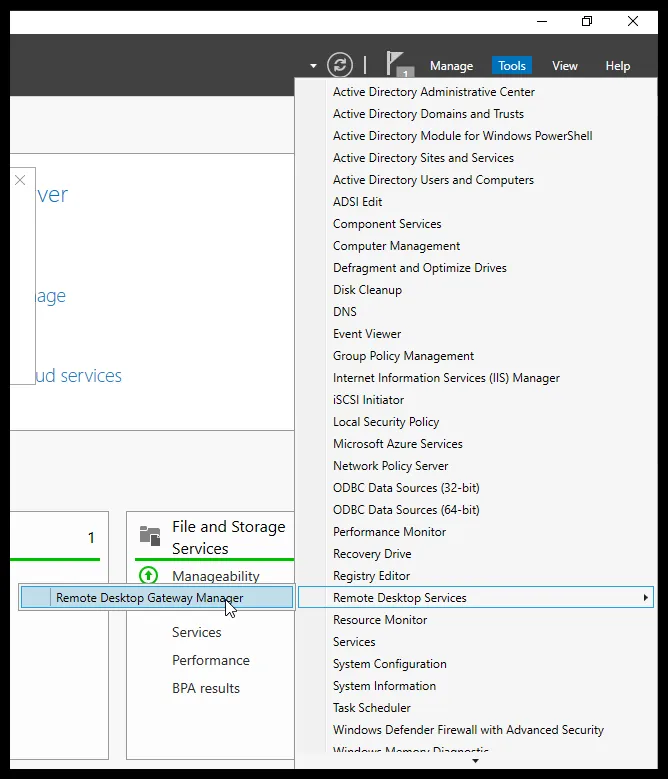Click the green Manageability status icon
668x779 pixels.
(148, 575)
